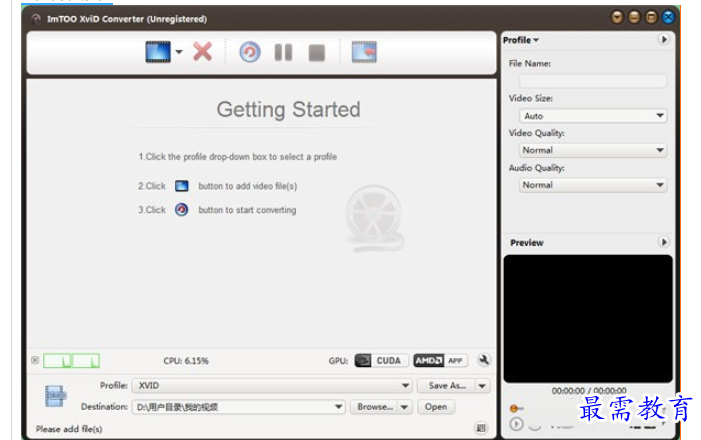Click the ImTOO app logo in title bar
Viewport: 701px width, 440px height.
point(36,19)
